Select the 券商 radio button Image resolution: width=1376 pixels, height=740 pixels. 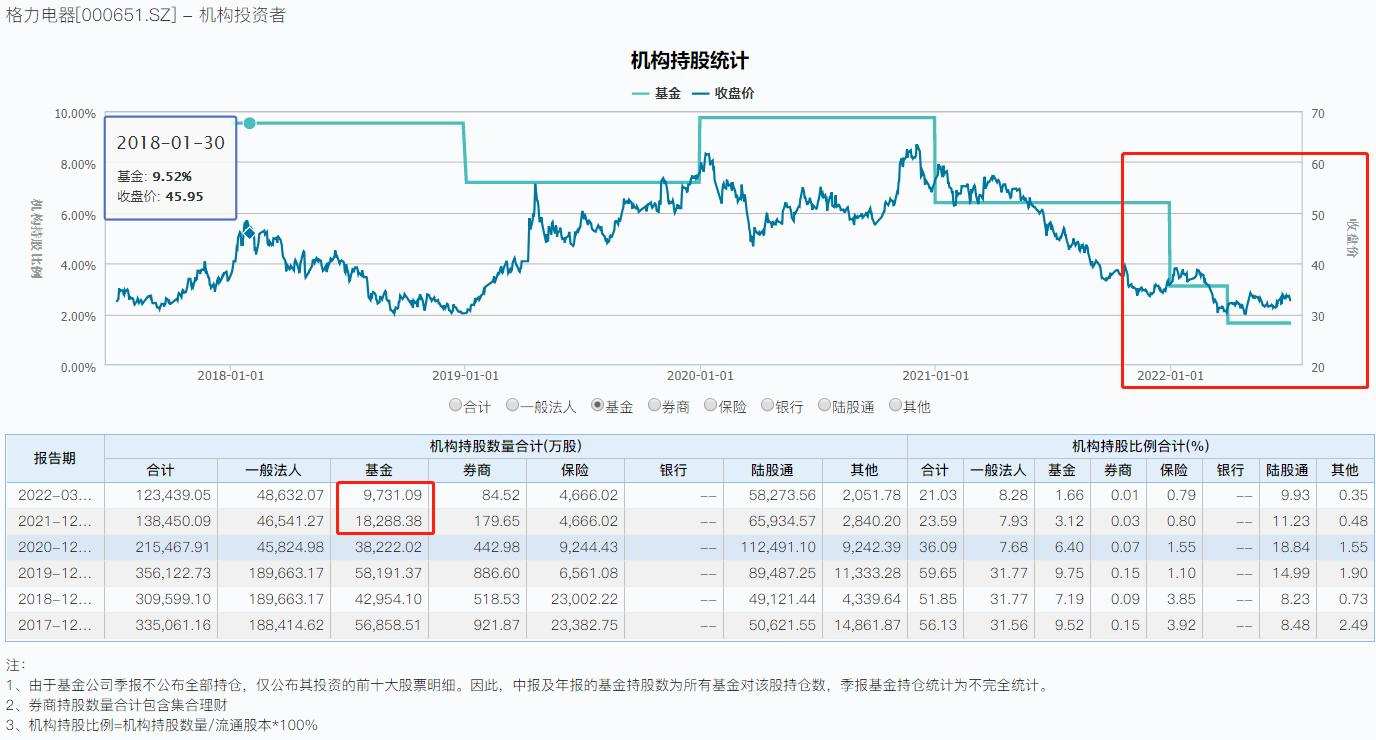click(x=654, y=406)
